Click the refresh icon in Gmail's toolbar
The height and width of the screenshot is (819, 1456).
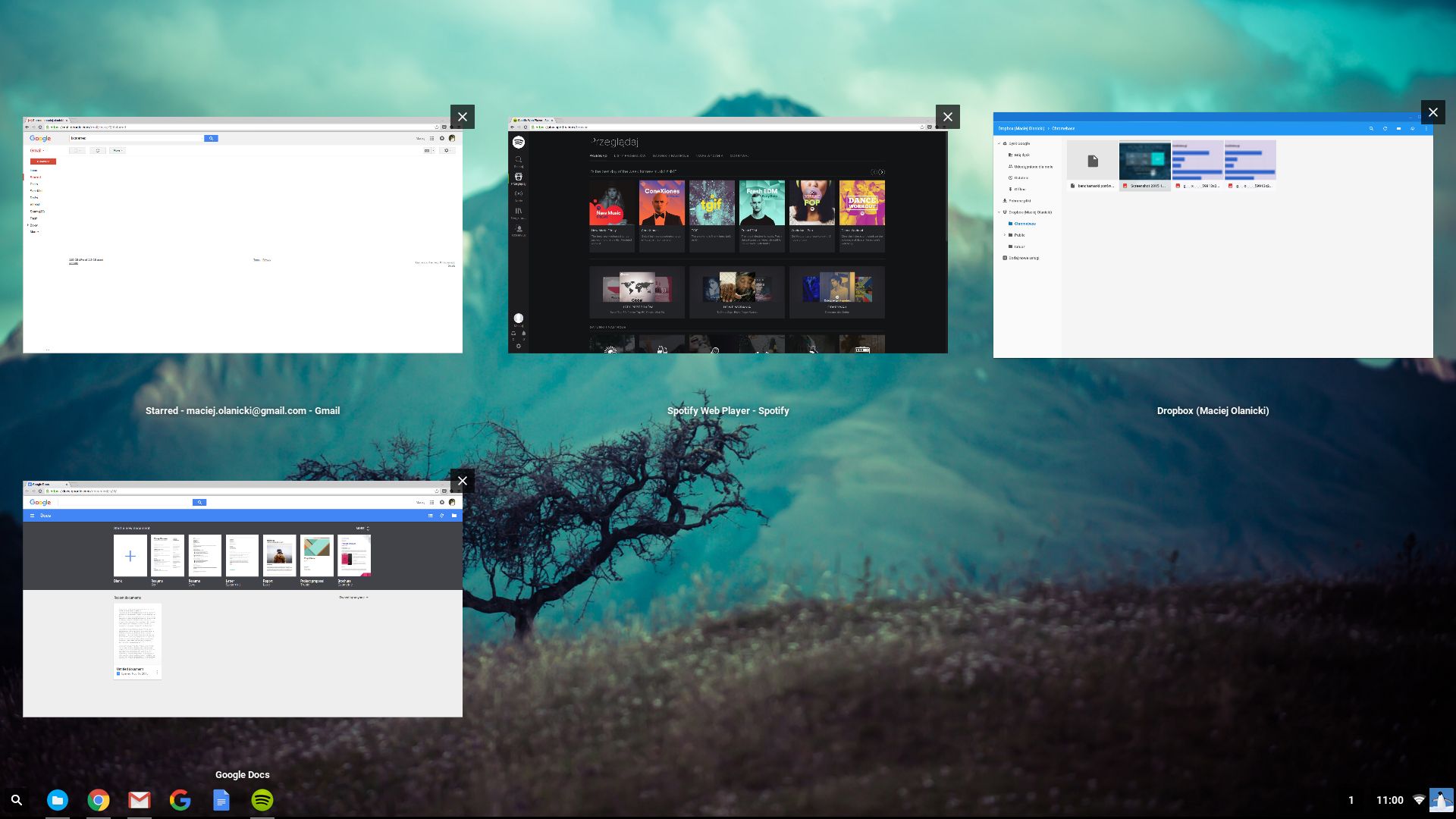click(x=99, y=150)
